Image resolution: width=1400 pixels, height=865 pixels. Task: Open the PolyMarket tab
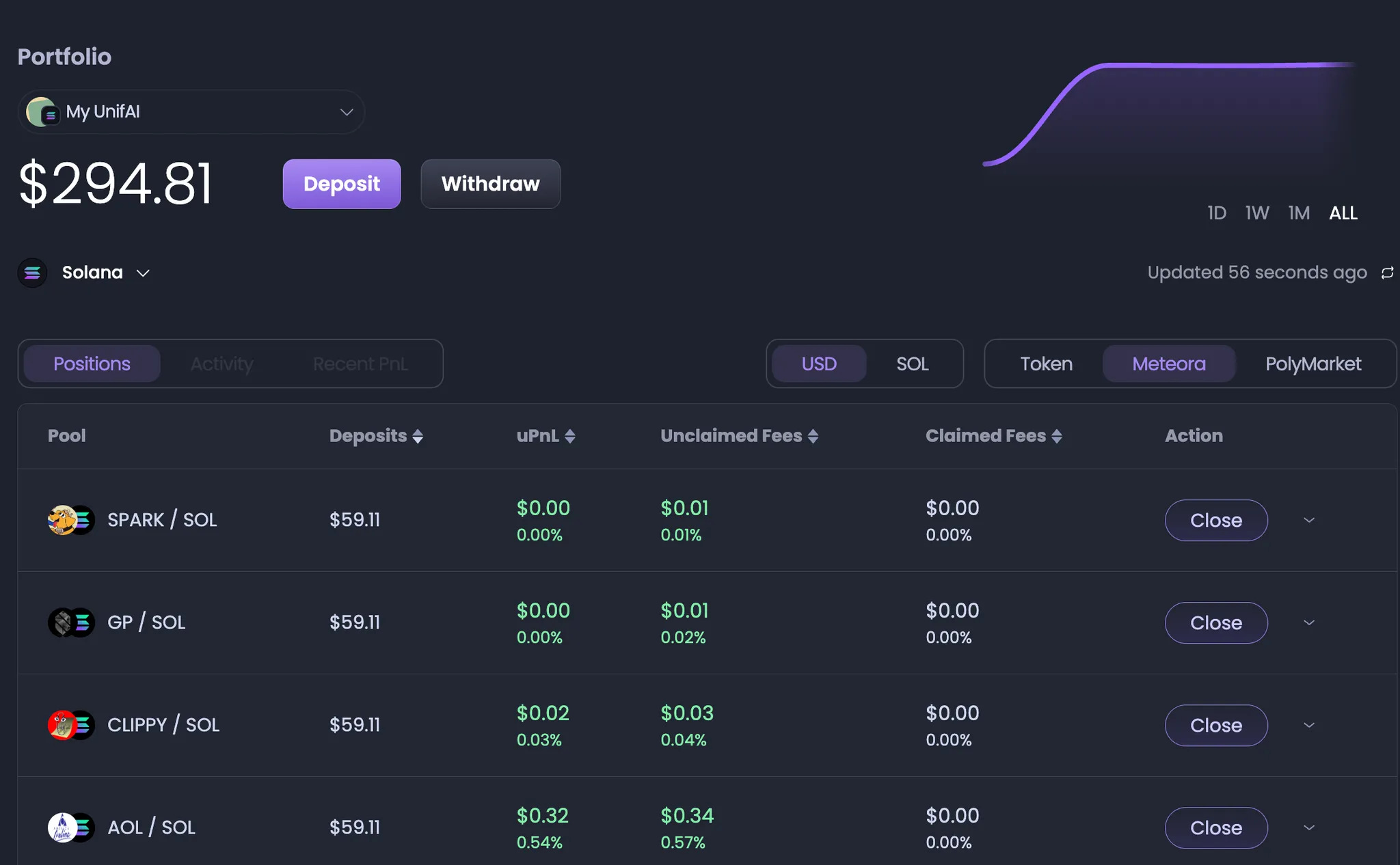pyautogui.click(x=1312, y=364)
